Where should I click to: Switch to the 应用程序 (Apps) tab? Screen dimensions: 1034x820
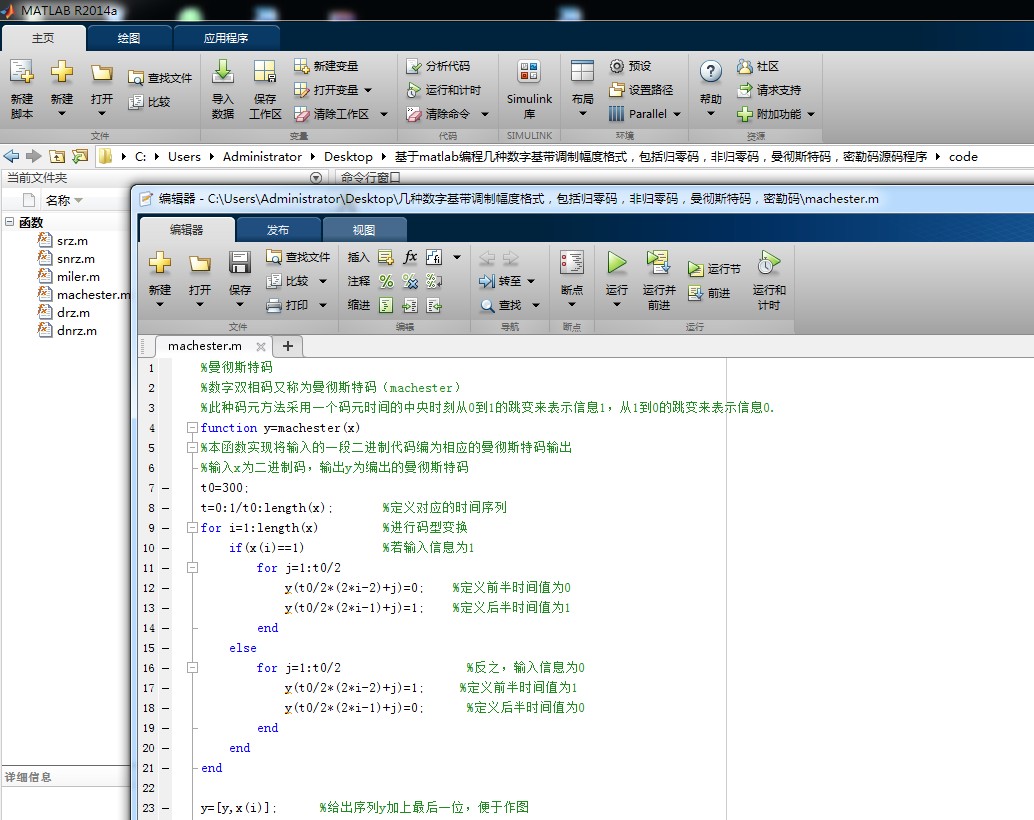226,38
